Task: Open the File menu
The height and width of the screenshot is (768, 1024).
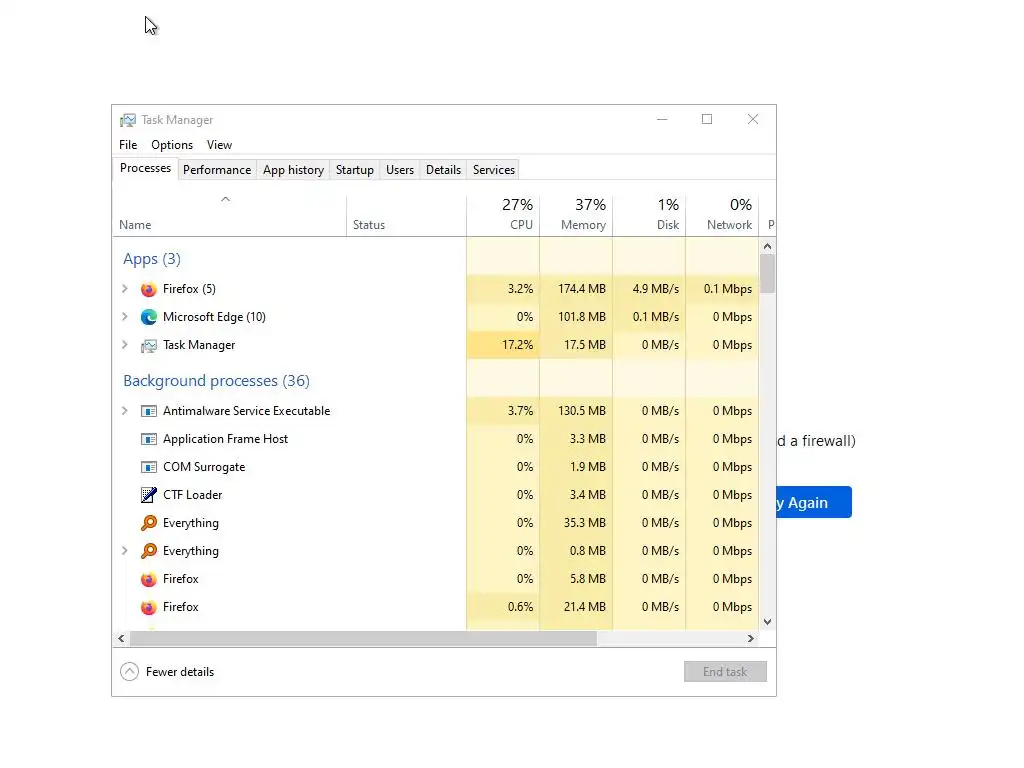Action: [128, 145]
